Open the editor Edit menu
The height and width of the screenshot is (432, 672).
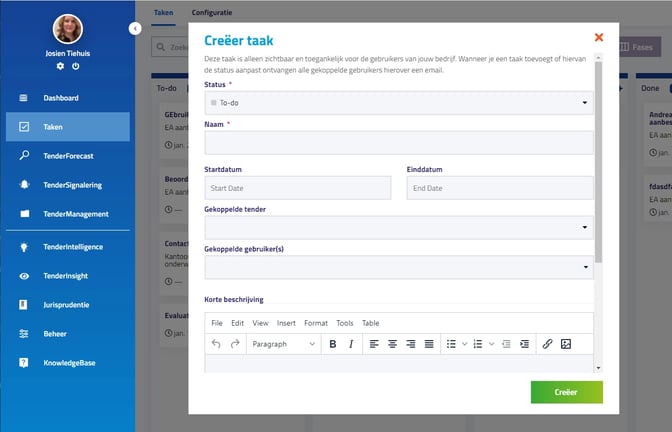point(237,323)
